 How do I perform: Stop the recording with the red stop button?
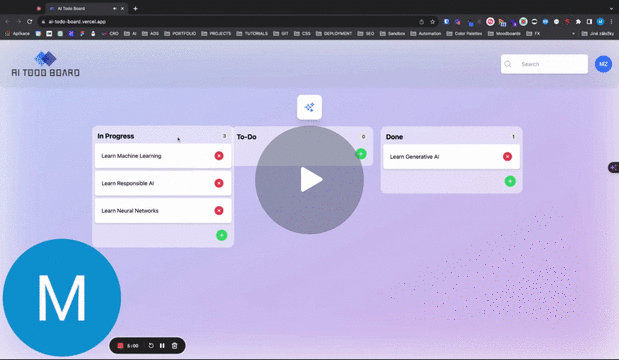click(x=120, y=346)
